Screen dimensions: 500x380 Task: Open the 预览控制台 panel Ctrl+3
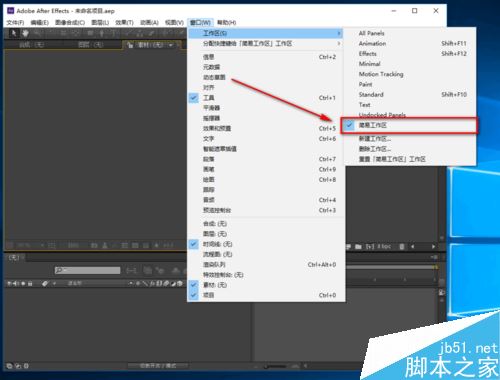click(x=266, y=210)
